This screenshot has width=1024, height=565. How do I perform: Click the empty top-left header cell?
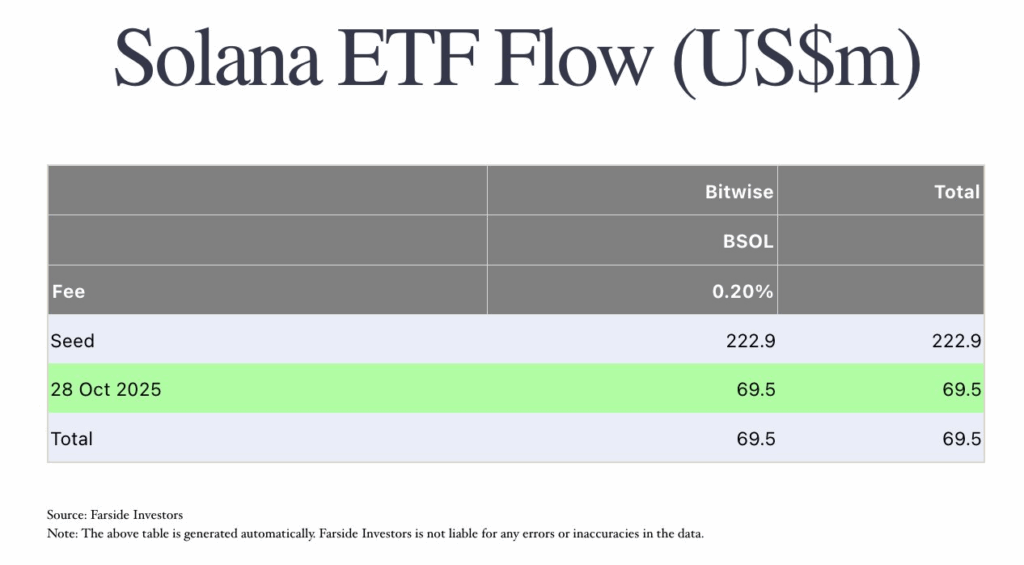267,191
